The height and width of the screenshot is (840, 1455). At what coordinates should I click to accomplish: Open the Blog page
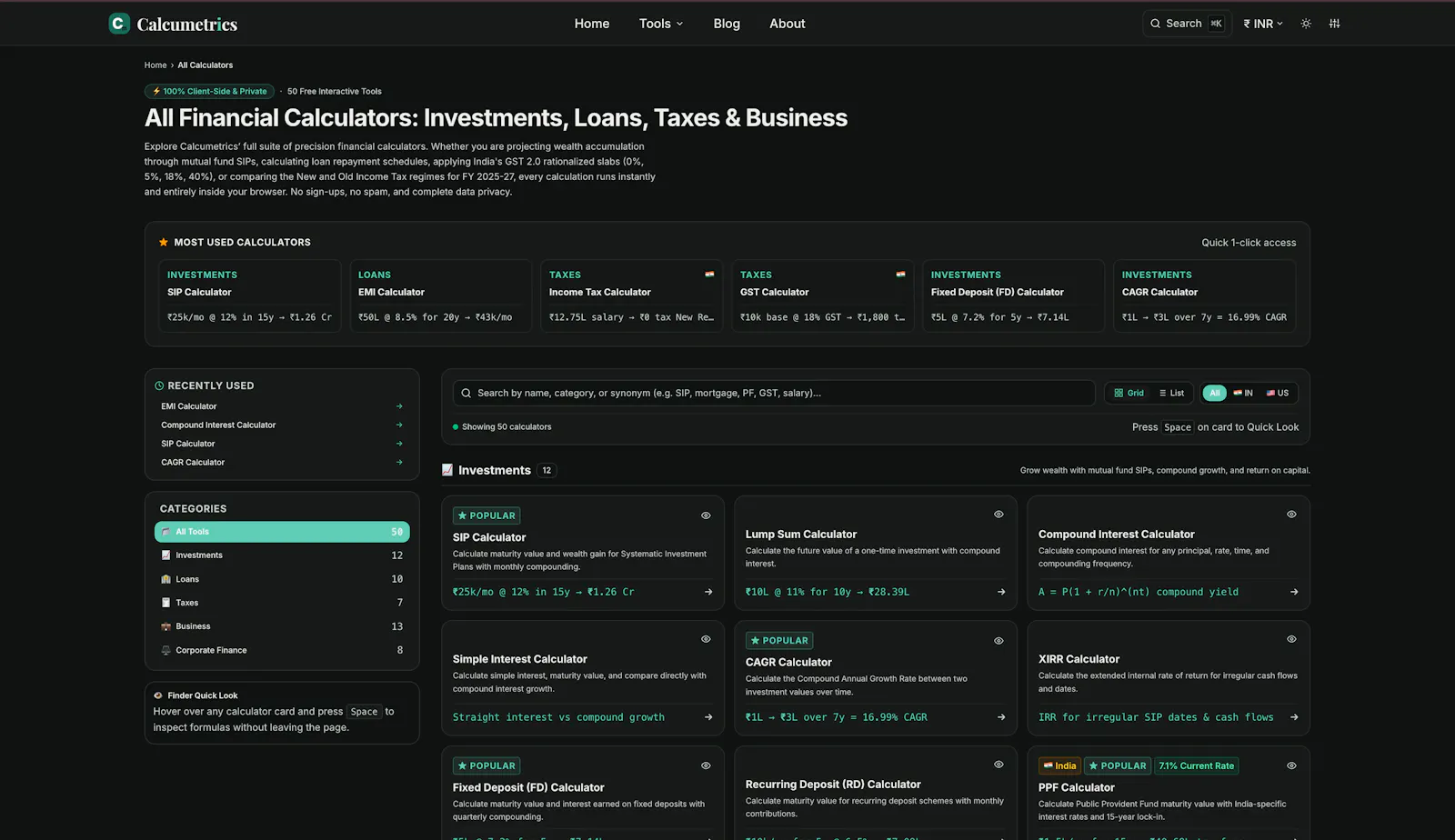(x=727, y=24)
